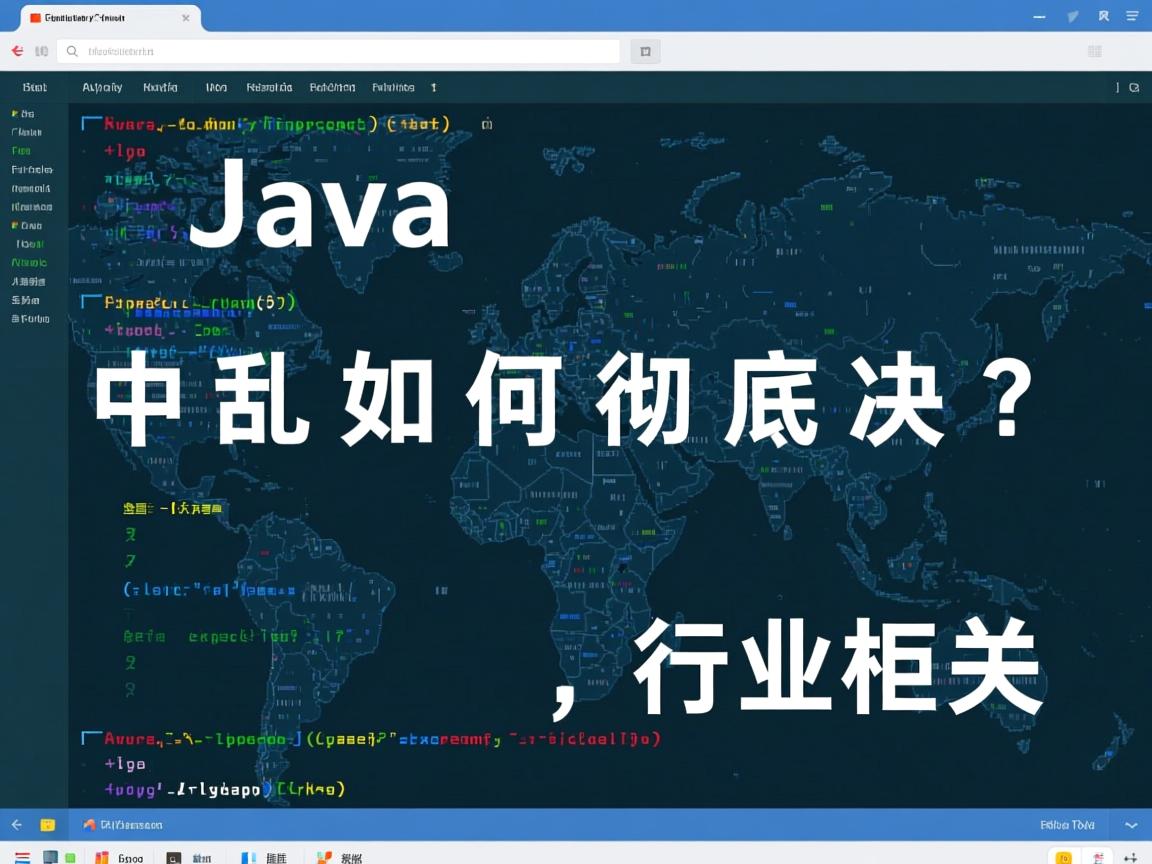This screenshot has height=864, width=1152.
Task: Open the second item in the dark menu bar
Action: 102,88
